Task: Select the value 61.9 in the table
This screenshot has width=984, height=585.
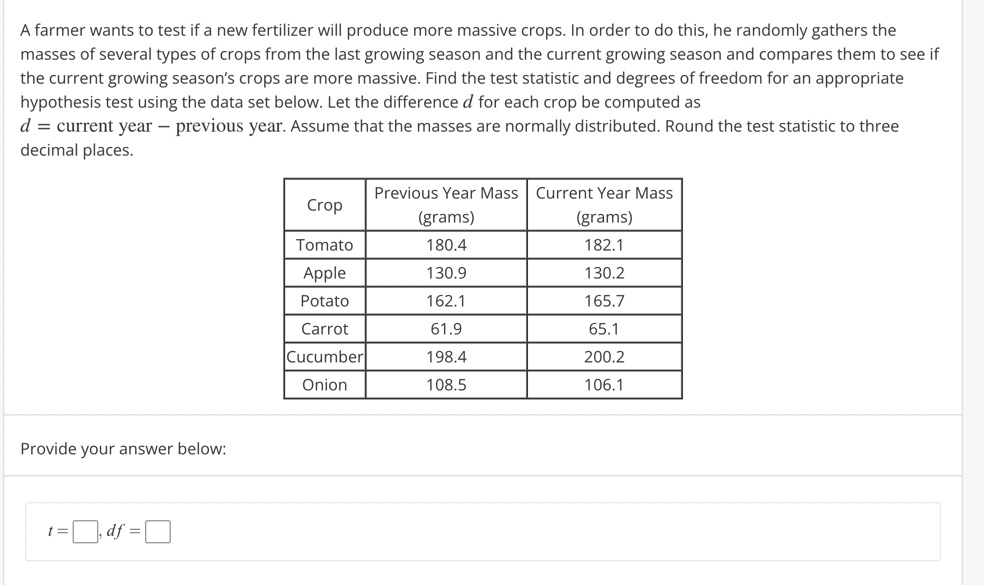Action: tap(447, 329)
